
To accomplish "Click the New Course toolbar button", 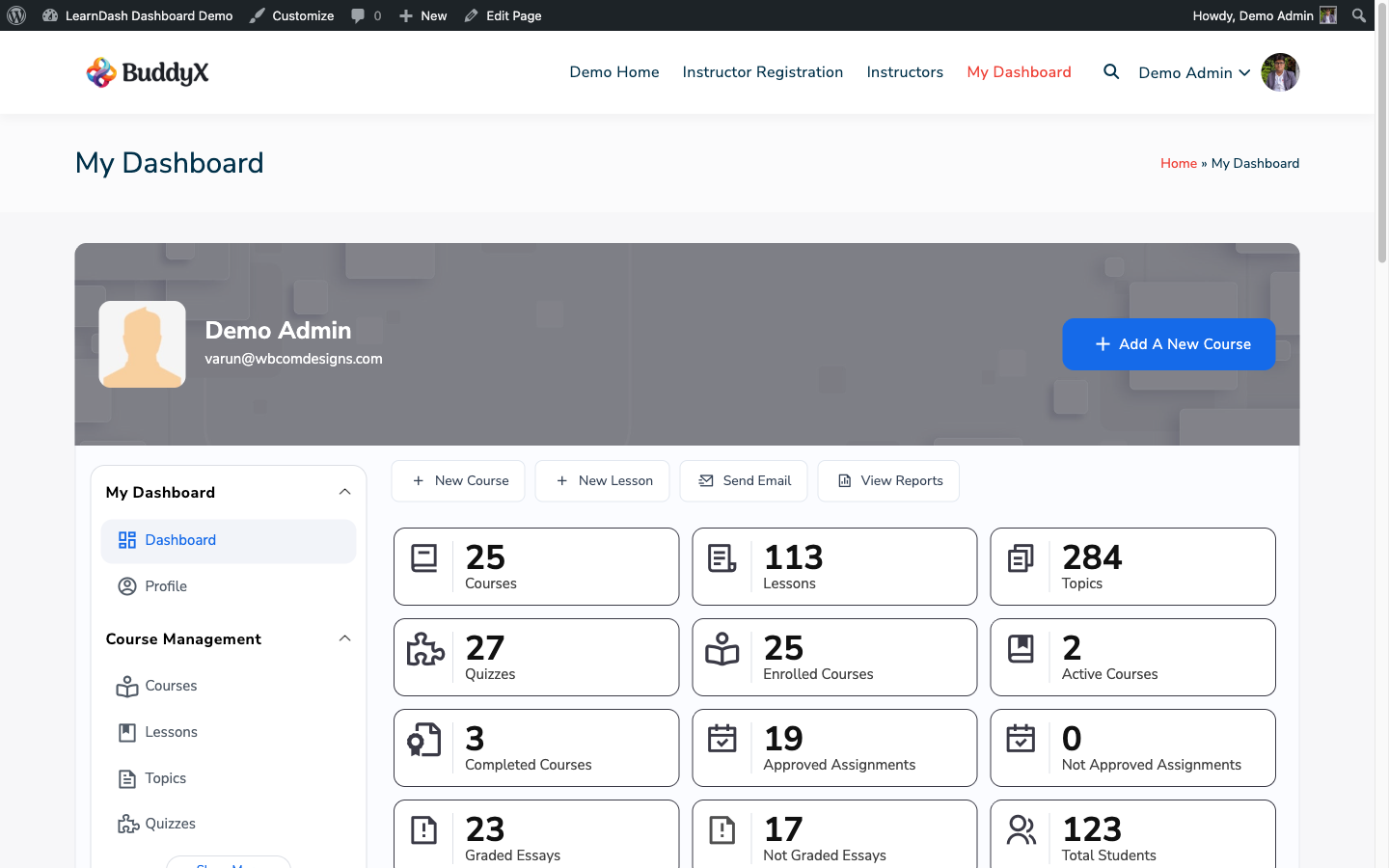I will click(458, 480).
